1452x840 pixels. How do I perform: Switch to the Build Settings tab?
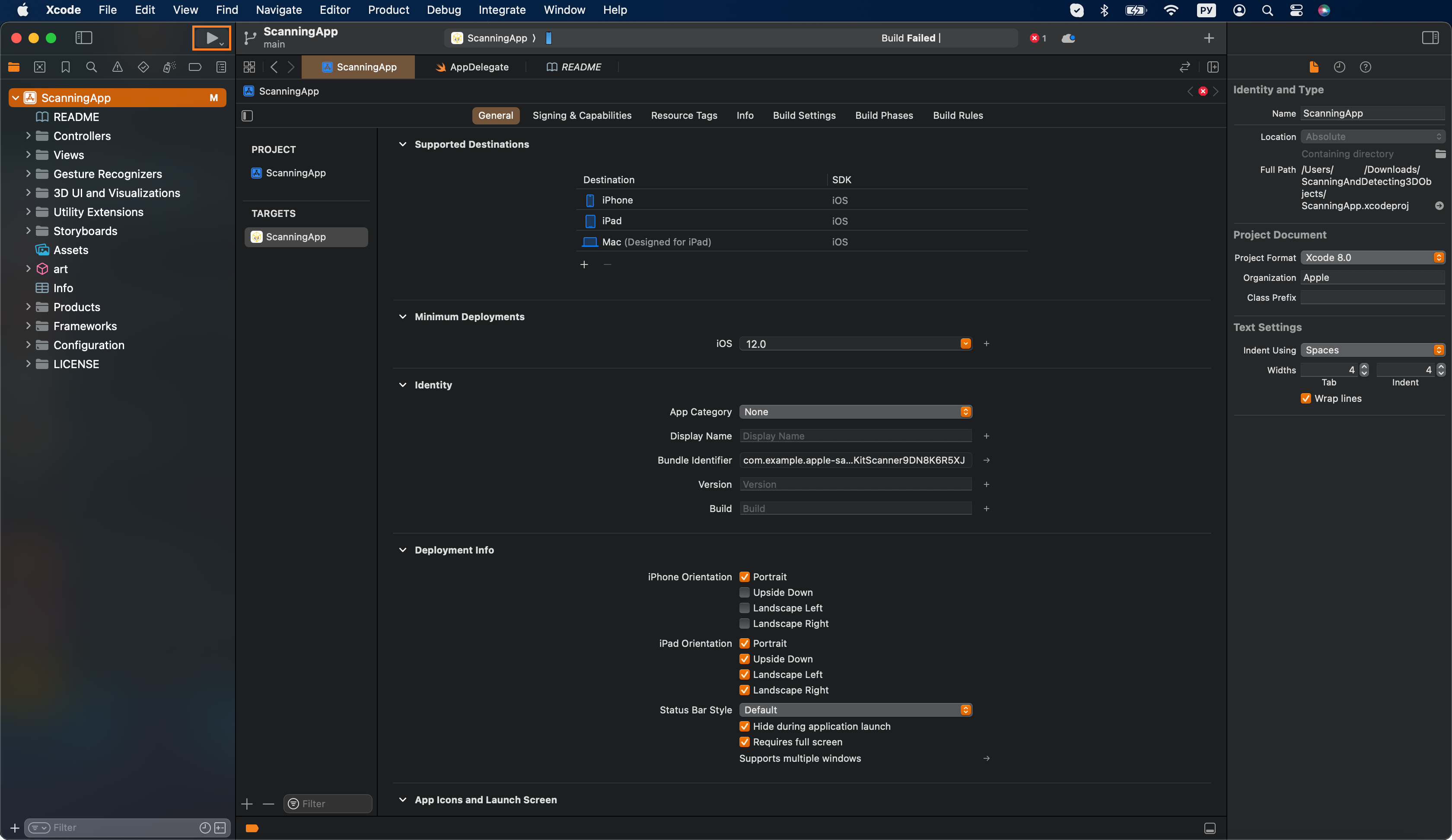pyautogui.click(x=804, y=116)
